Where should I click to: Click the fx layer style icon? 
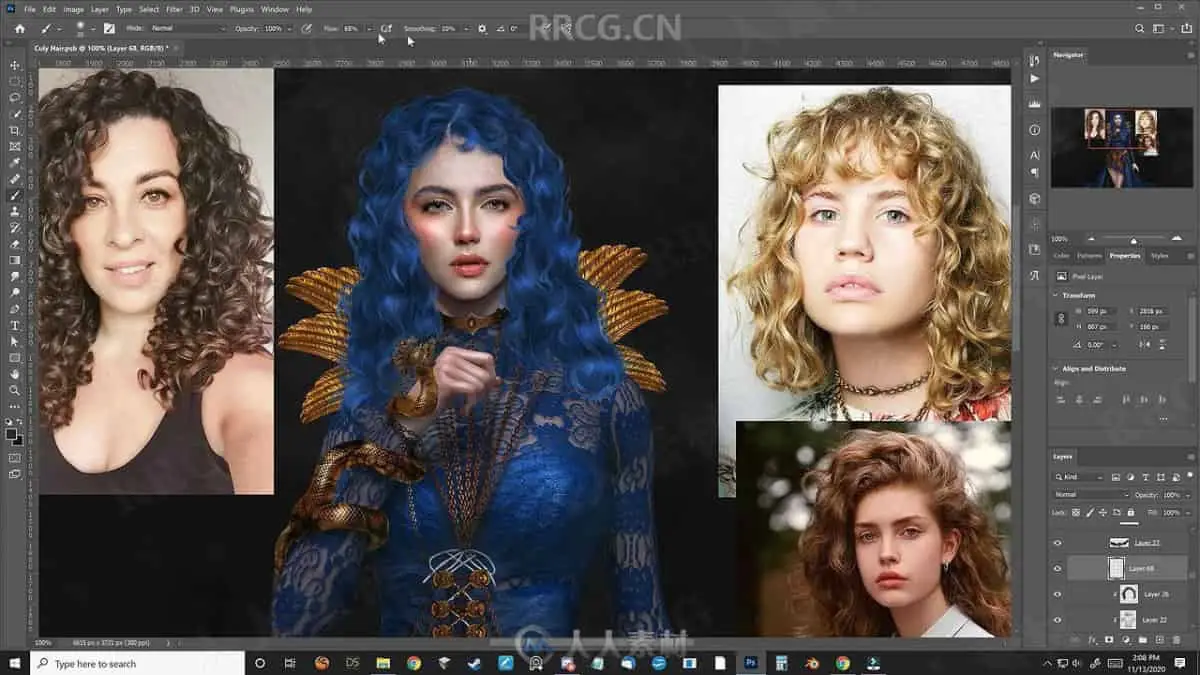[1092, 639]
